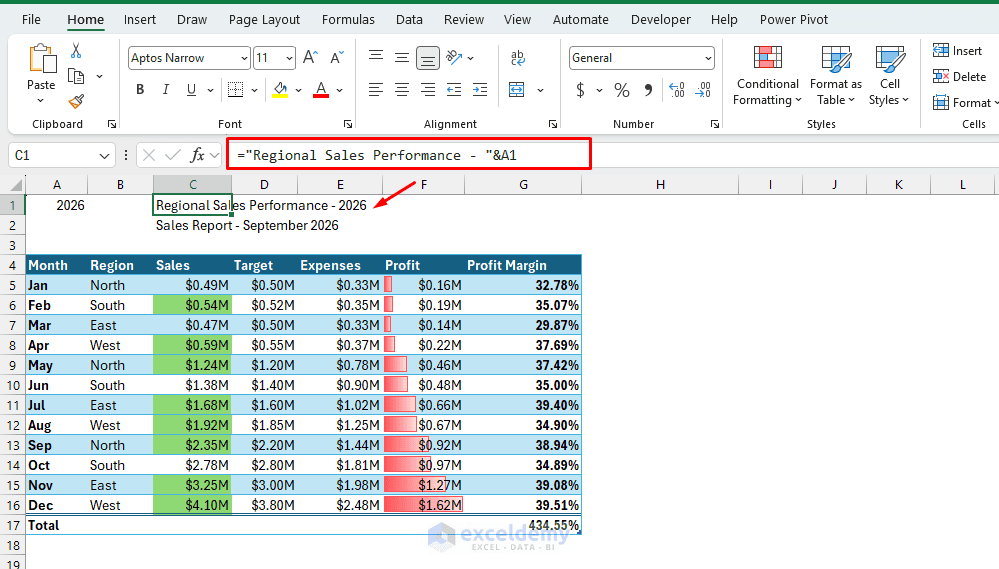
Task: Click the Top Align icon
Action: click(376, 57)
